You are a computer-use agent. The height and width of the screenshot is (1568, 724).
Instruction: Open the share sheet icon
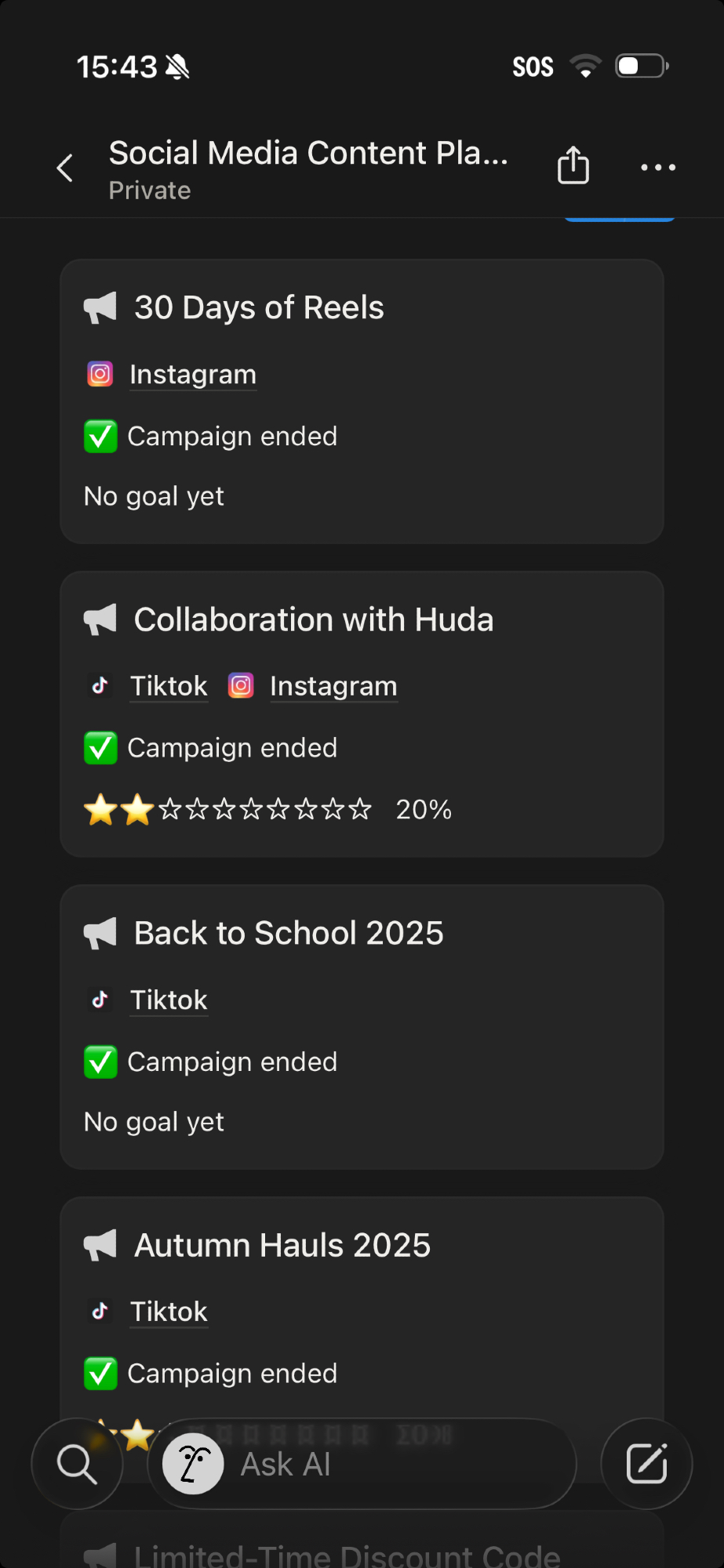573,166
